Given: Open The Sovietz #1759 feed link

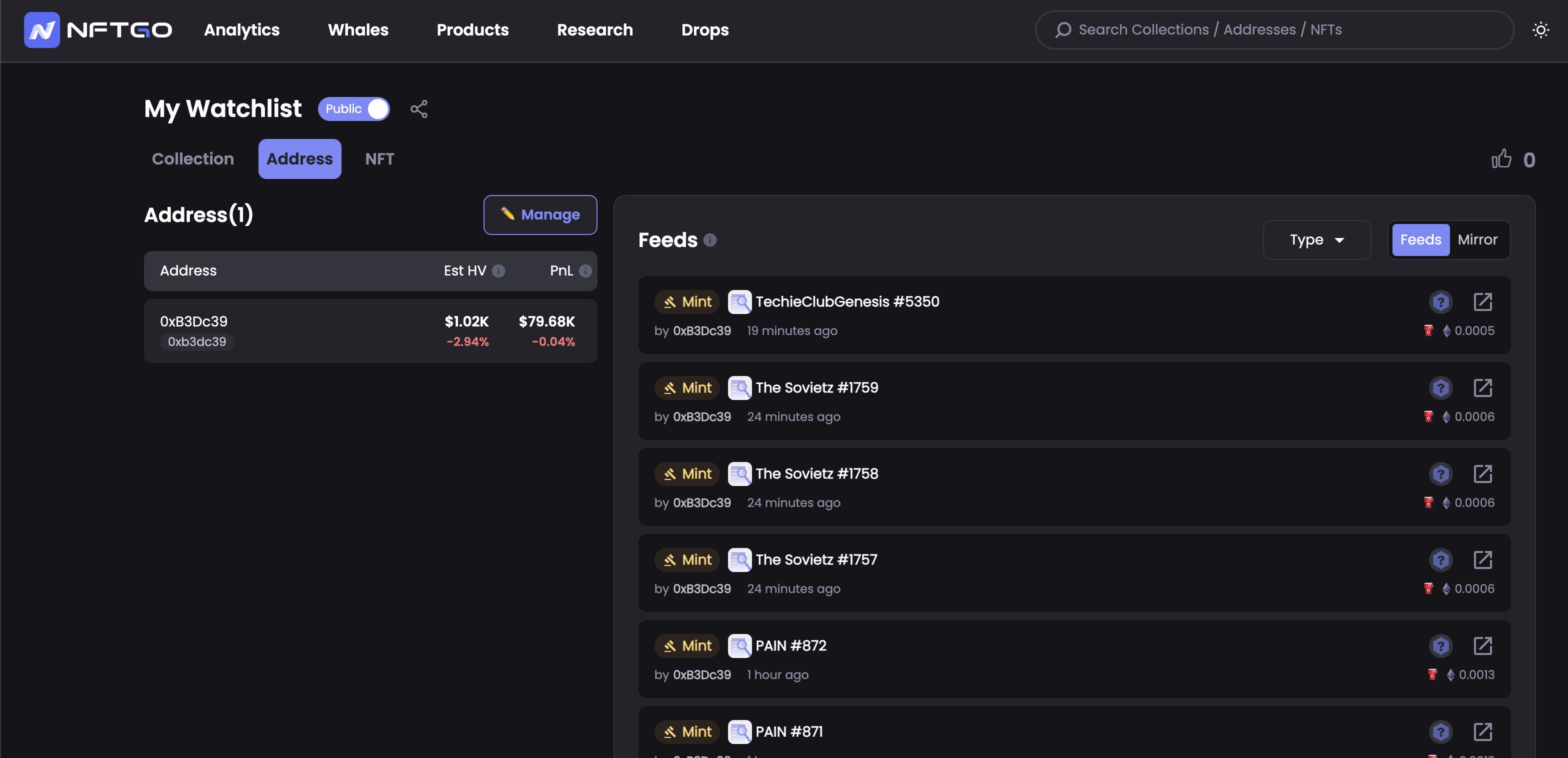Looking at the screenshot, I should click(816, 388).
